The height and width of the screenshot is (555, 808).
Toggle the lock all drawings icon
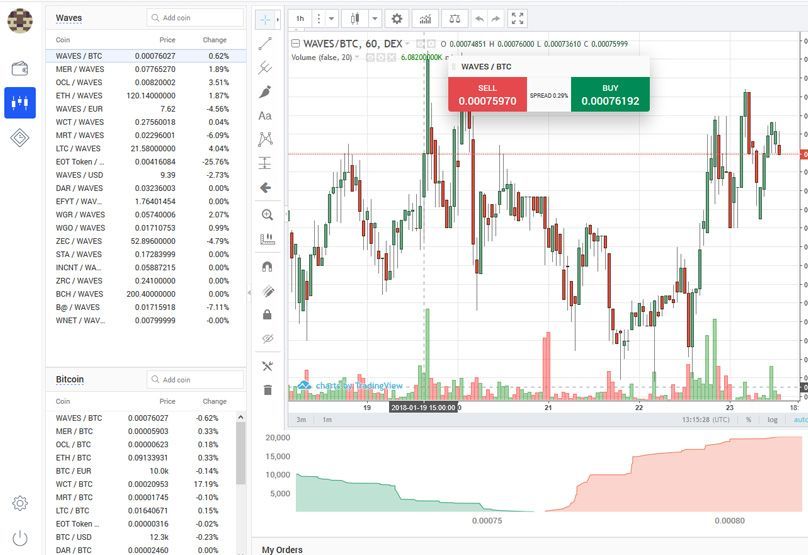267,314
